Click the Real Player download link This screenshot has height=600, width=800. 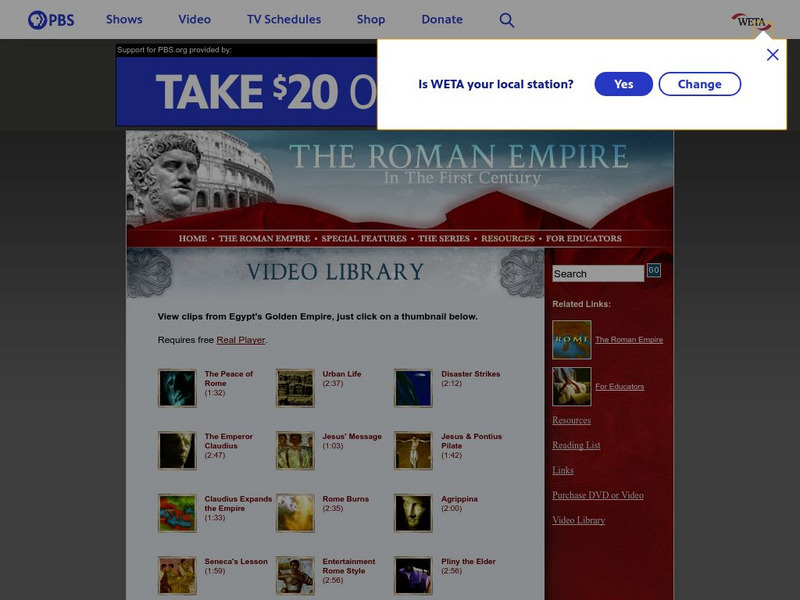click(239, 339)
